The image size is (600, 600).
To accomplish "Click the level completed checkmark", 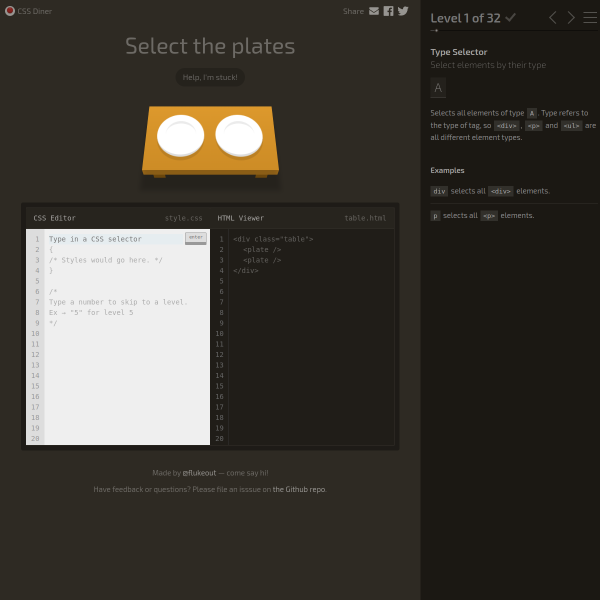I will coord(510,18).
